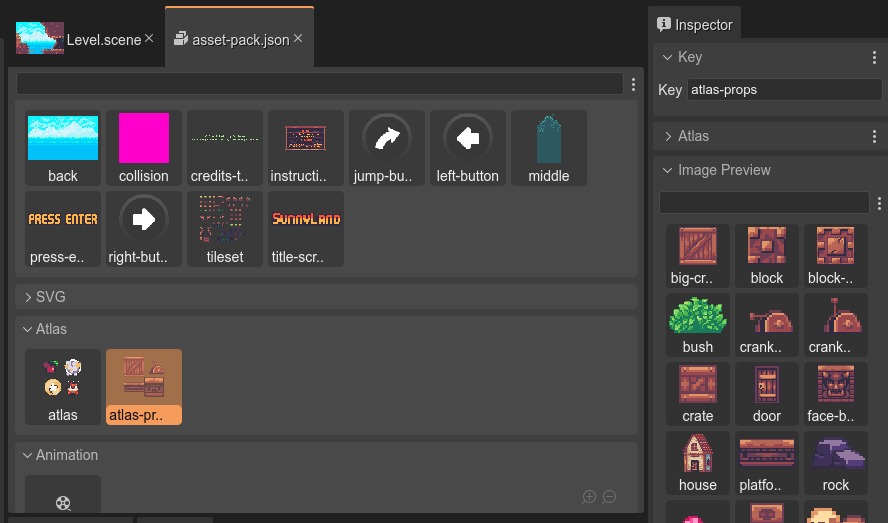Viewport: 888px width, 523px height.
Task: Select the magenta collision asset
Action: point(144,148)
